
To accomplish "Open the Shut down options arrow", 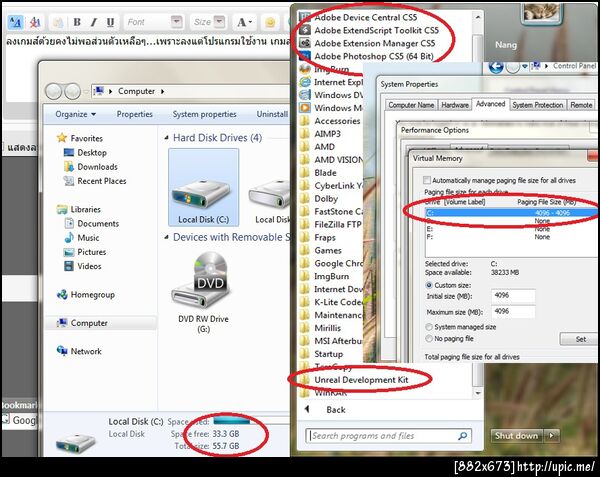I will pos(551,436).
